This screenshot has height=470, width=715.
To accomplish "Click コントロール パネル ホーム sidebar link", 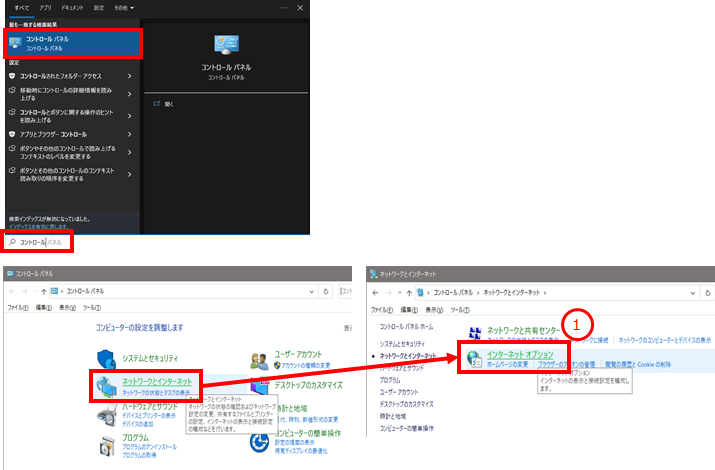I will 406,327.
